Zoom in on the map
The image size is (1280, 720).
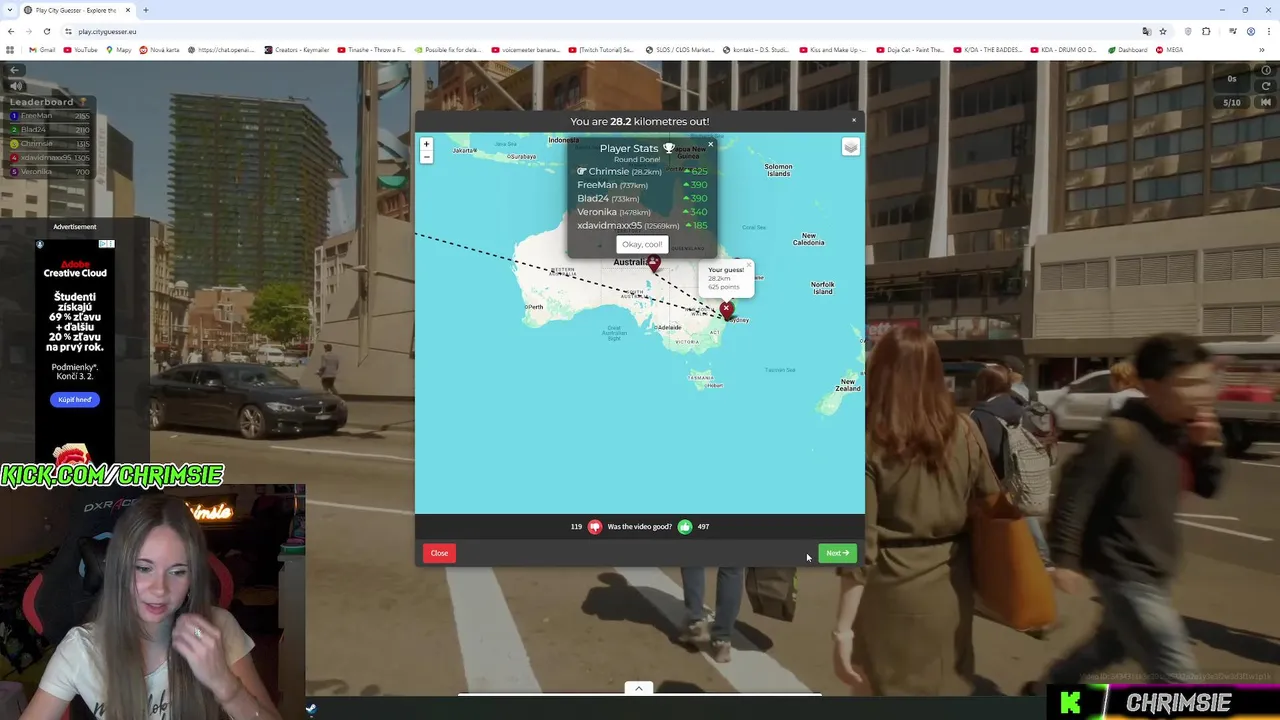click(x=426, y=144)
